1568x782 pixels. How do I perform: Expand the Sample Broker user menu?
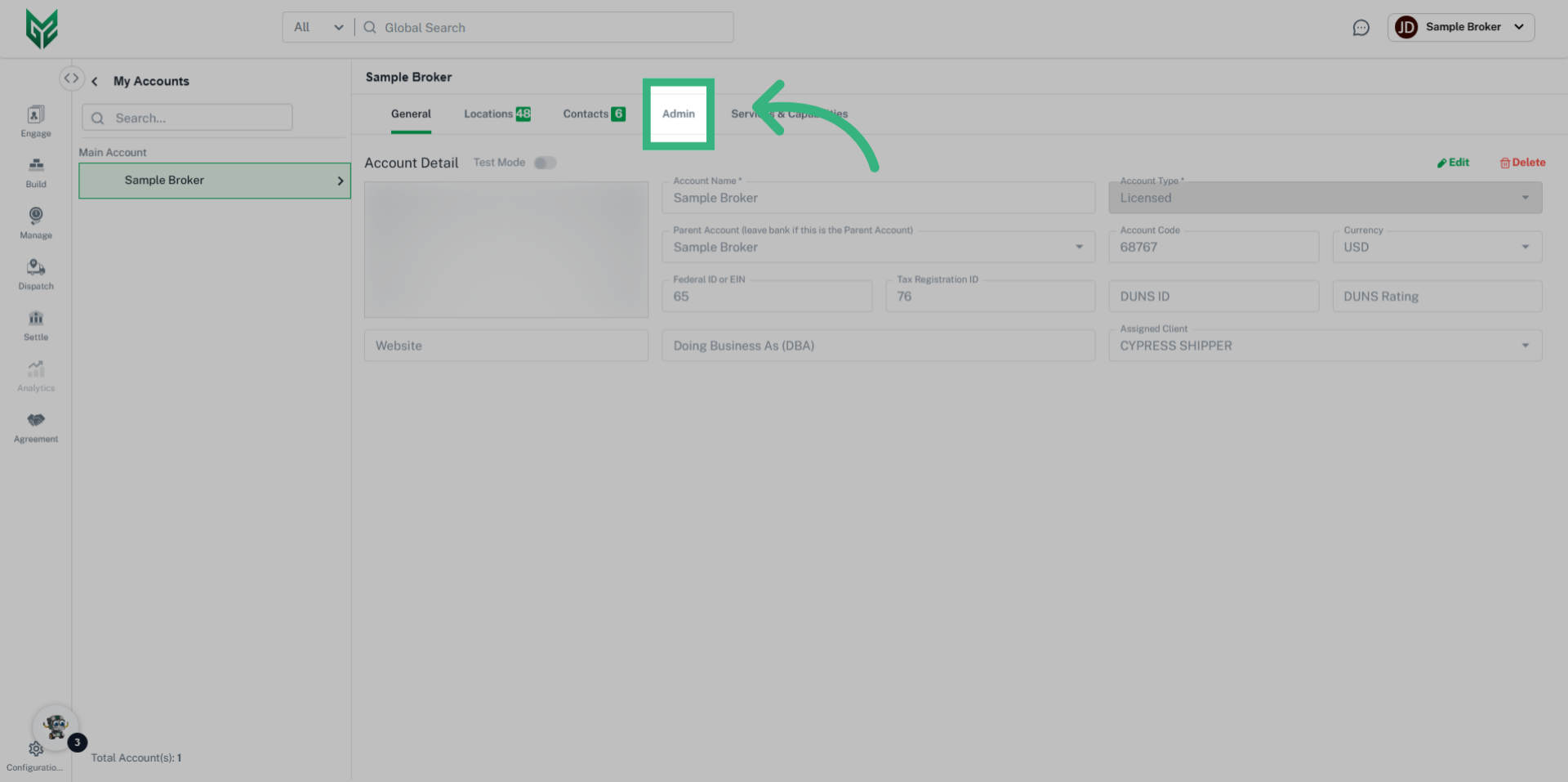coord(1519,27)
